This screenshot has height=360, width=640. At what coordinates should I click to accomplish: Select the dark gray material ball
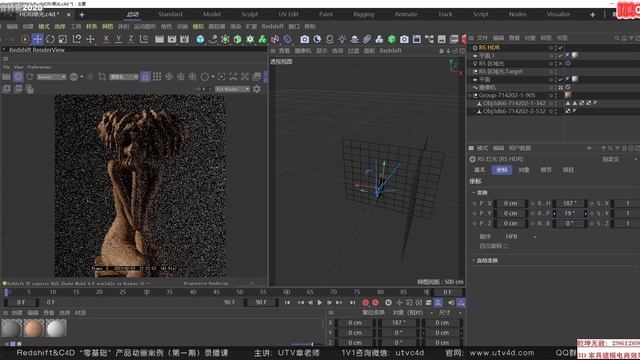(11, 328)
